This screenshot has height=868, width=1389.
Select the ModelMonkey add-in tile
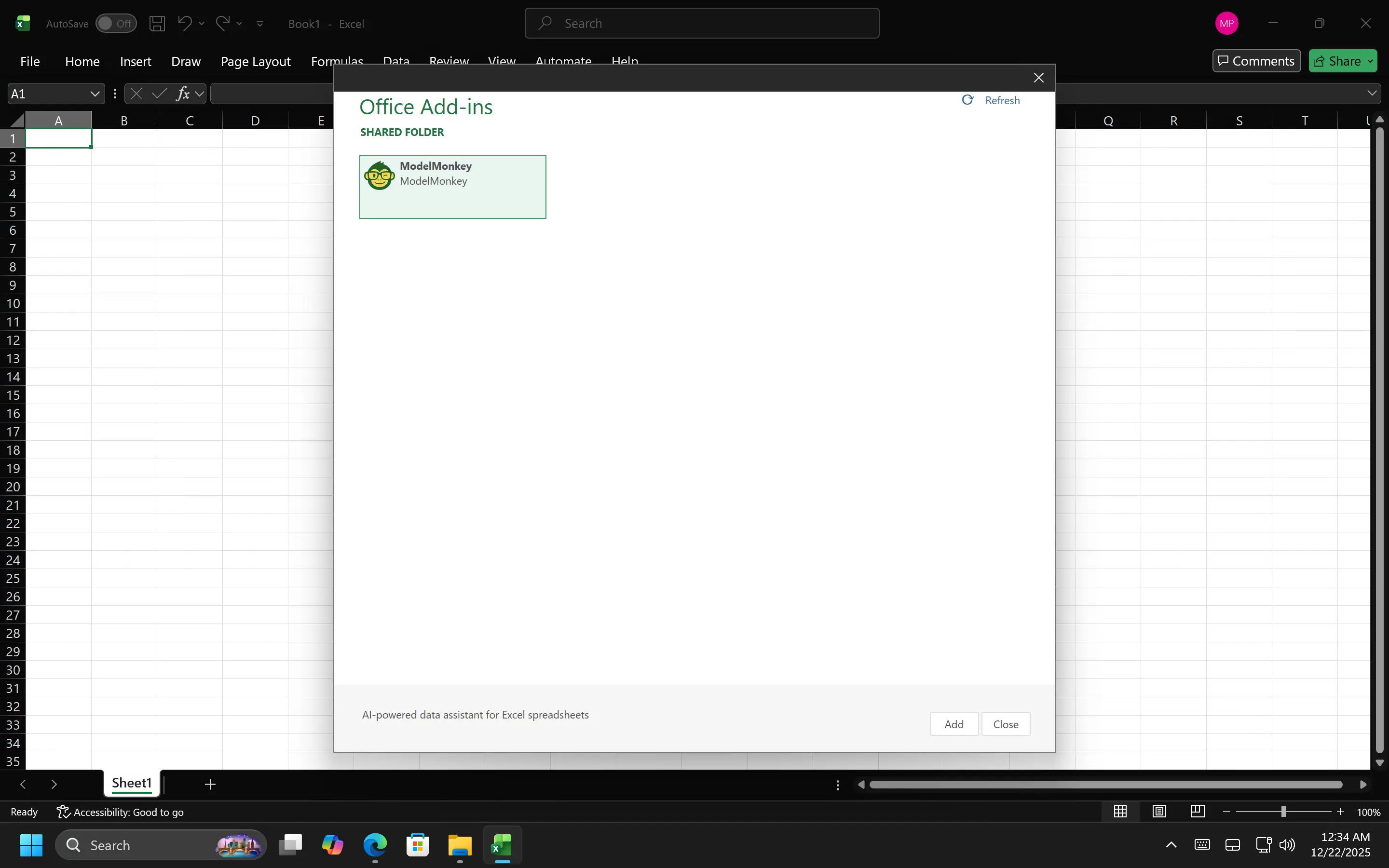click(452, 187)
